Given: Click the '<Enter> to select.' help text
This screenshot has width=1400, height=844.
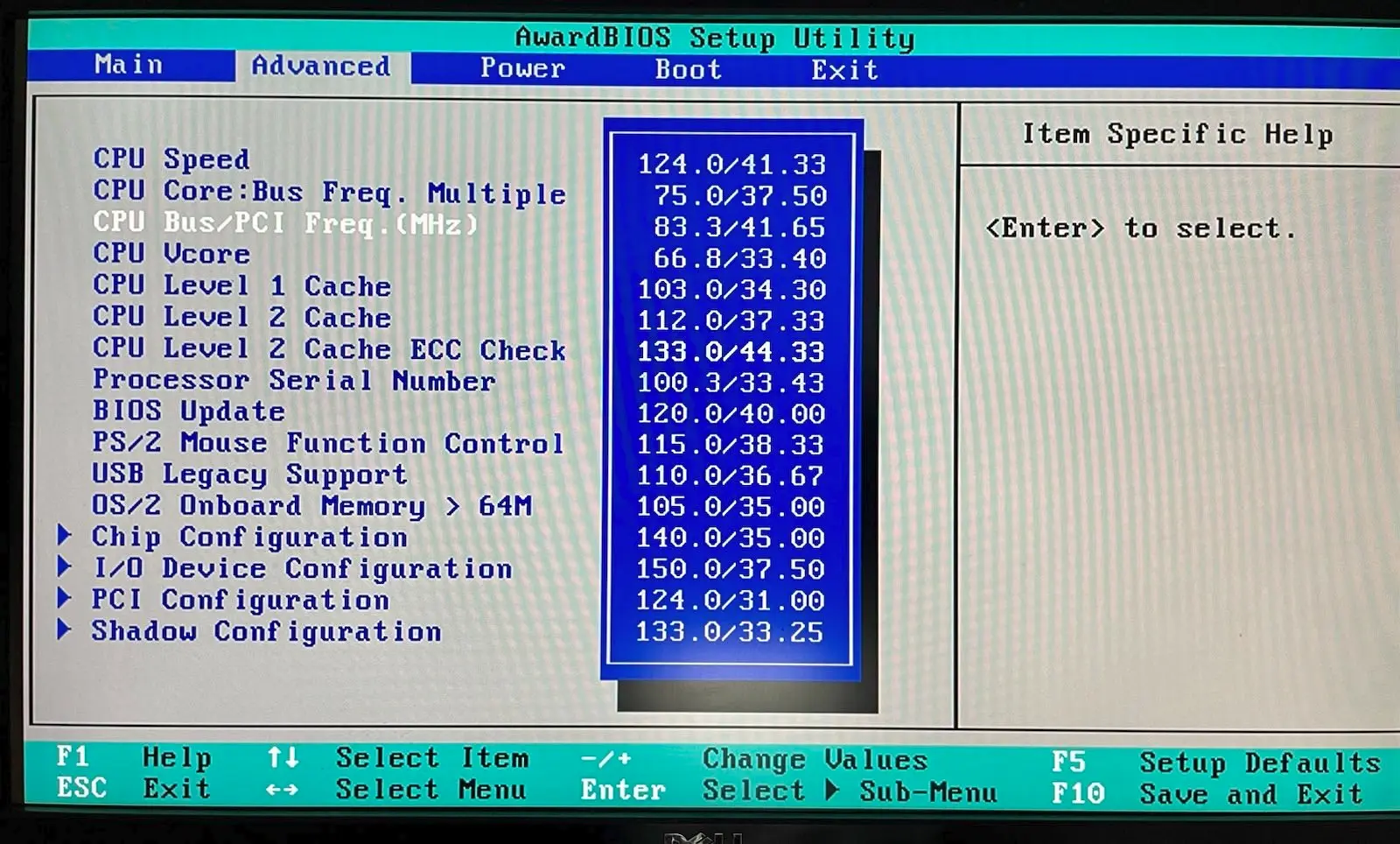Looking at the screenshot, I should [1140, 229].
